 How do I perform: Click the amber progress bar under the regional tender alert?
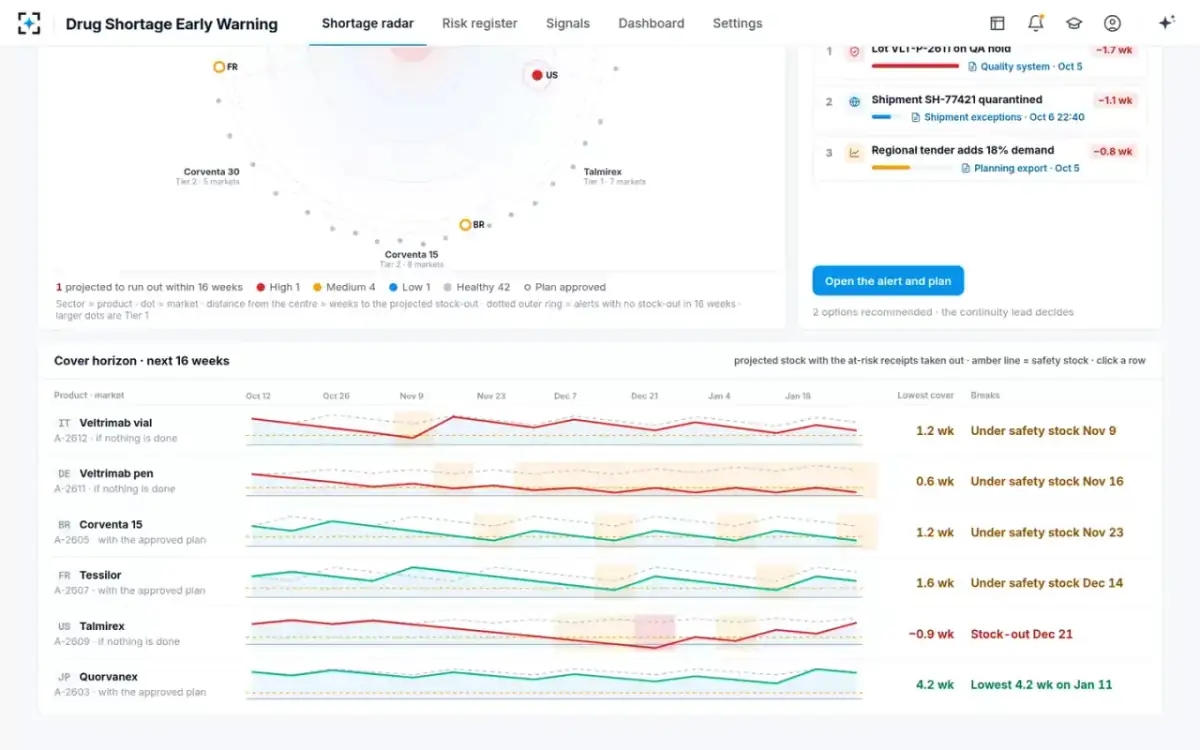[x=891, y=168]
